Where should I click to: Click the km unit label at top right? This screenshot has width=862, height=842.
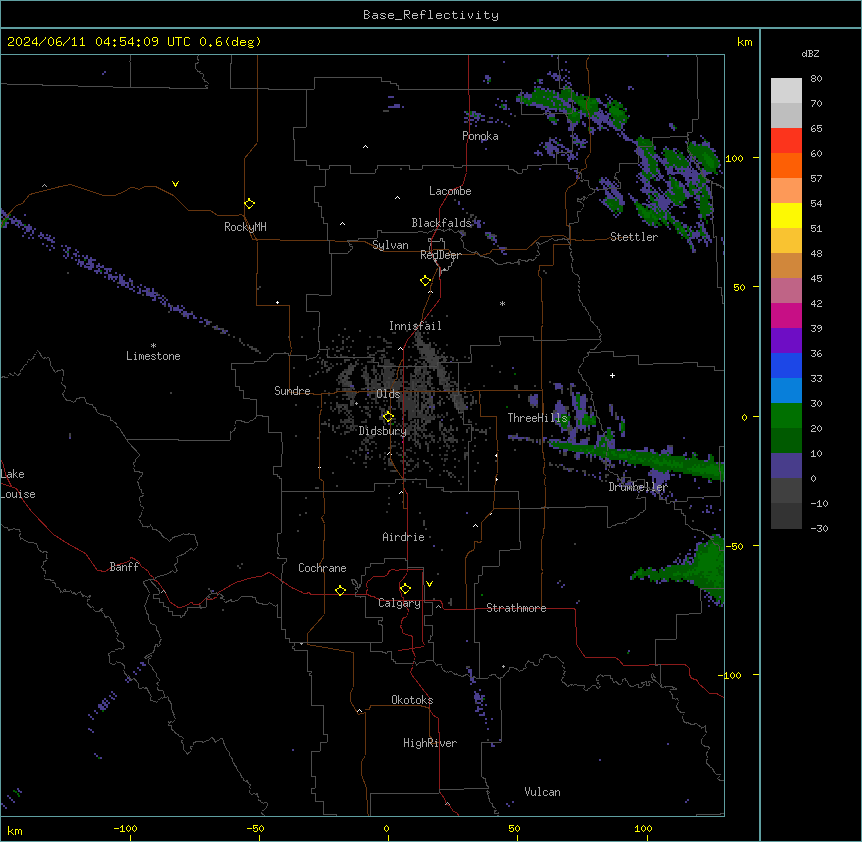(745, 42)
